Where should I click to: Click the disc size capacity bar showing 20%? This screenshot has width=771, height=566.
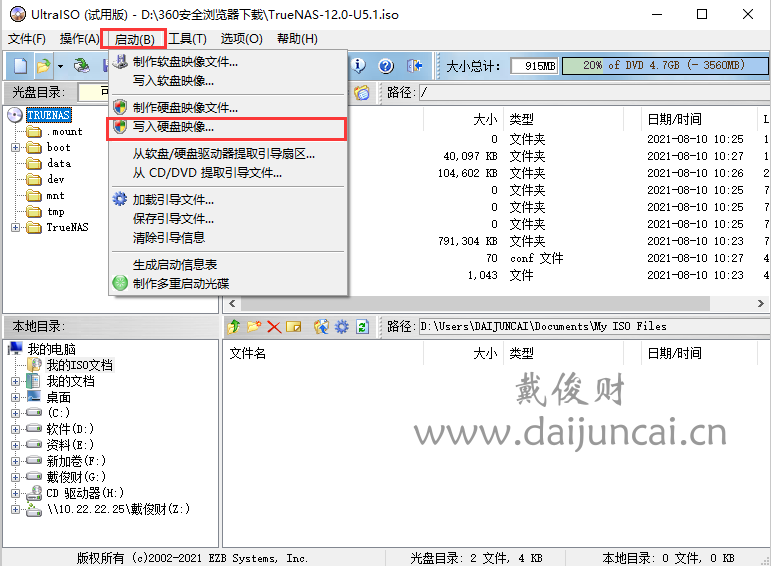(665, 65)
